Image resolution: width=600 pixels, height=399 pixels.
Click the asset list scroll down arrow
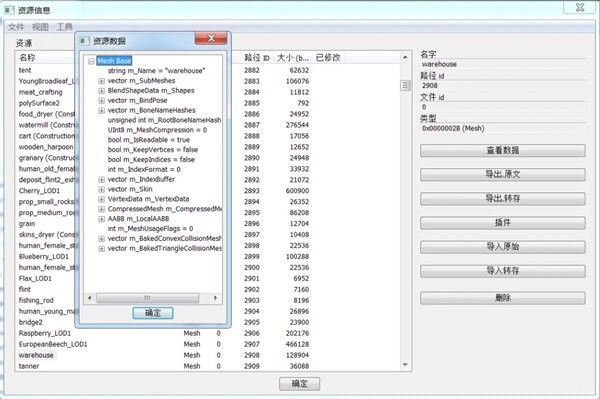[405, 365]
